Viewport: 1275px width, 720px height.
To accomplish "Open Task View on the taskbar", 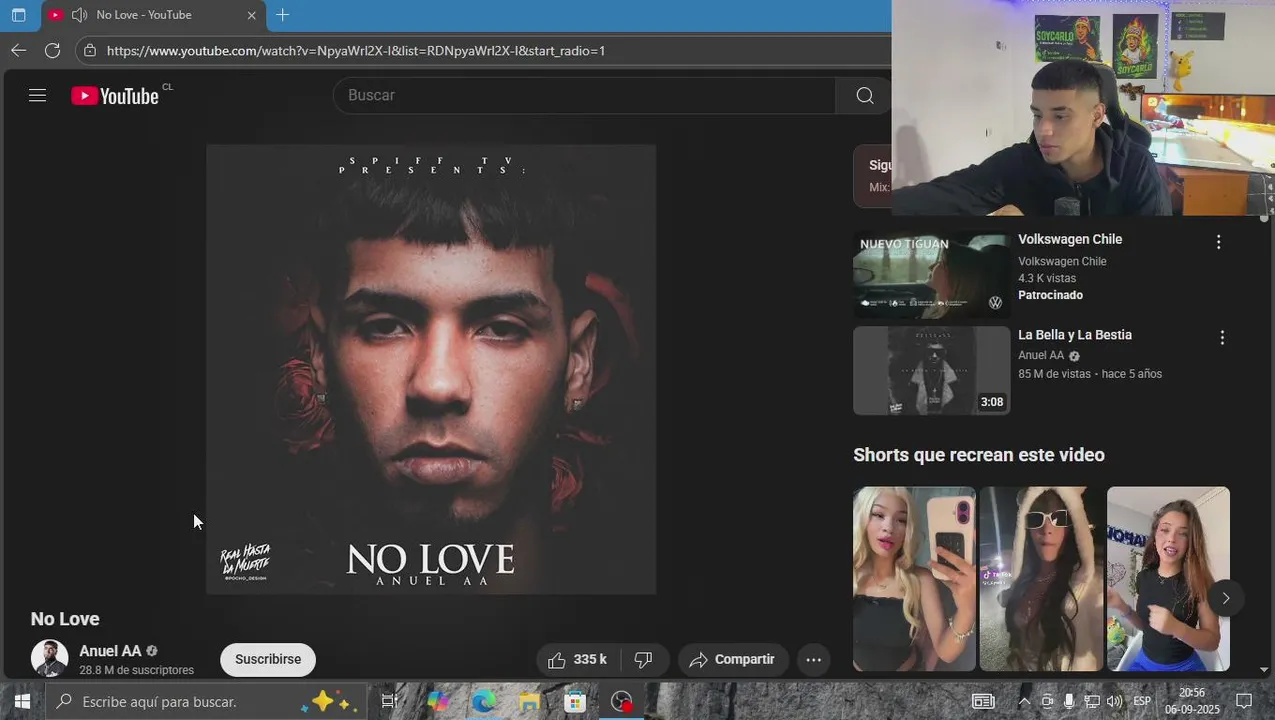I will [x=390, y=702].
